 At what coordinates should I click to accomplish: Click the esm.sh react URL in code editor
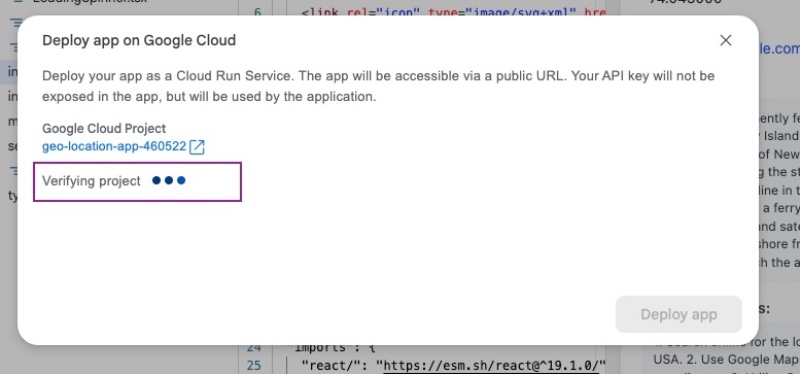(x=492, y=365)
